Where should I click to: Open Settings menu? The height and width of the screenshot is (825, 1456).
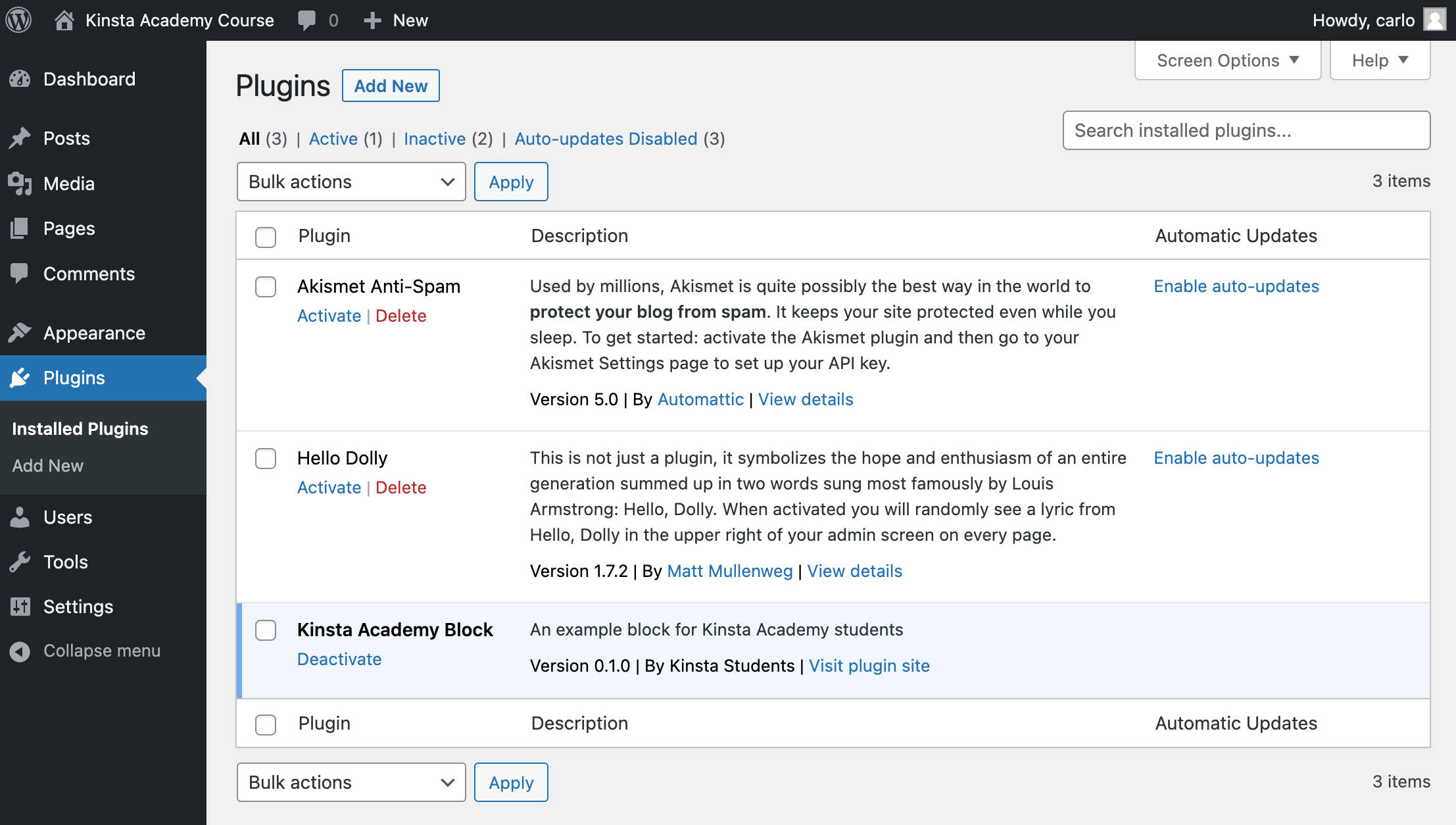78,605
